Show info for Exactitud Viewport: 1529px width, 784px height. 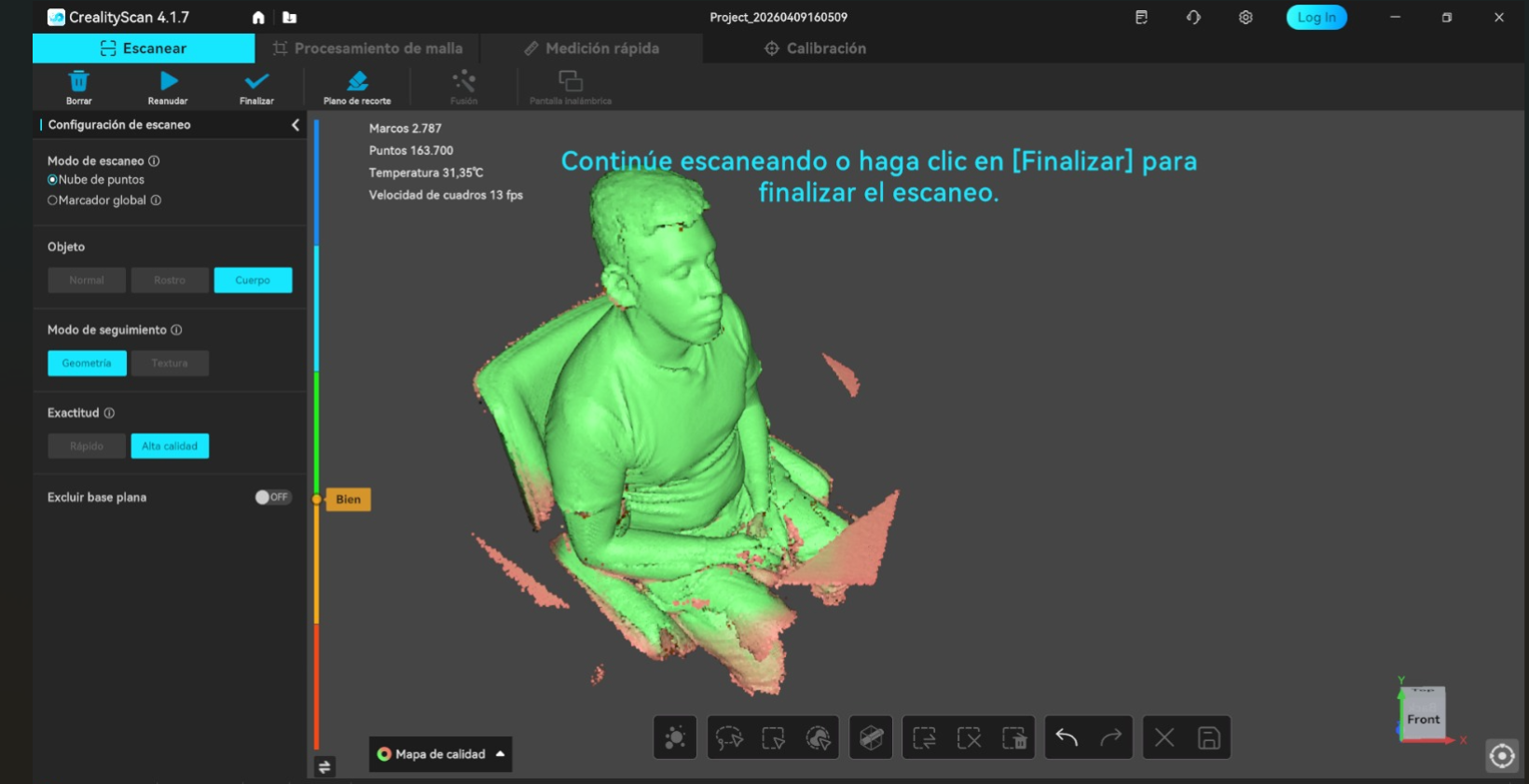pos(109,413)
